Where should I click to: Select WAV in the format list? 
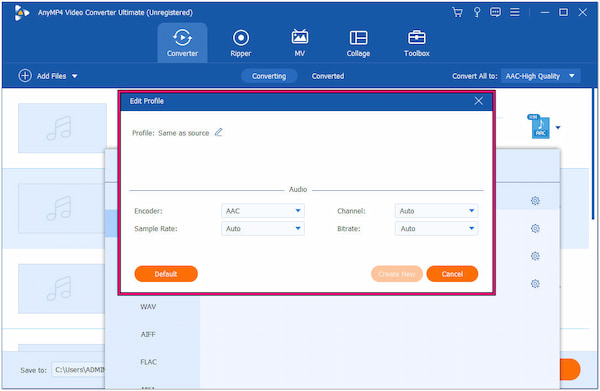coord(148,306)
